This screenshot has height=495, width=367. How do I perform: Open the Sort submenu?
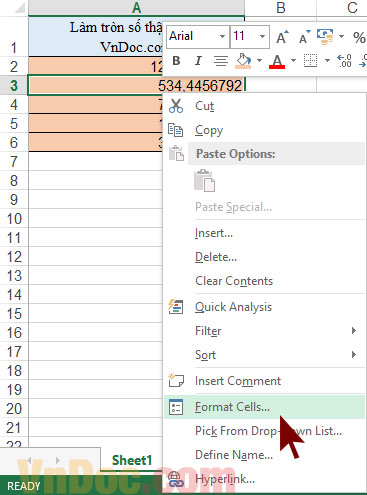(x=264, y=355)
